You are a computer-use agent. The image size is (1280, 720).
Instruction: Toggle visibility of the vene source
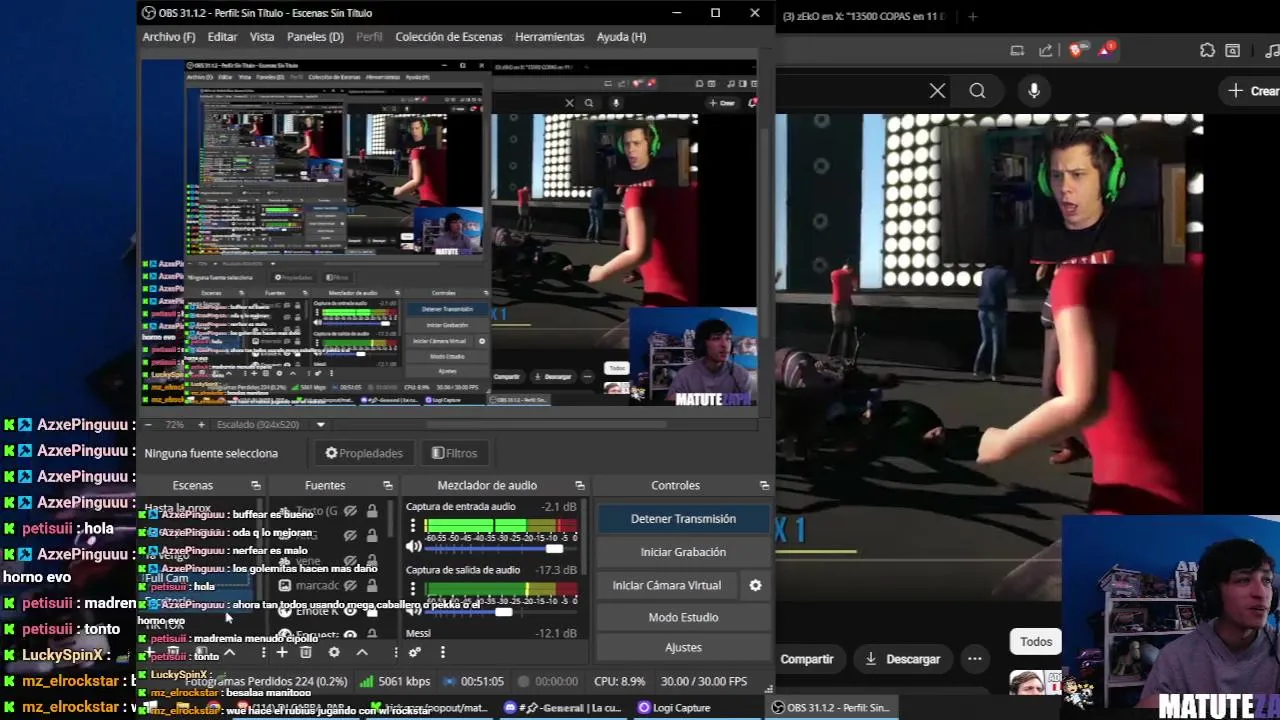pos(350,561)
